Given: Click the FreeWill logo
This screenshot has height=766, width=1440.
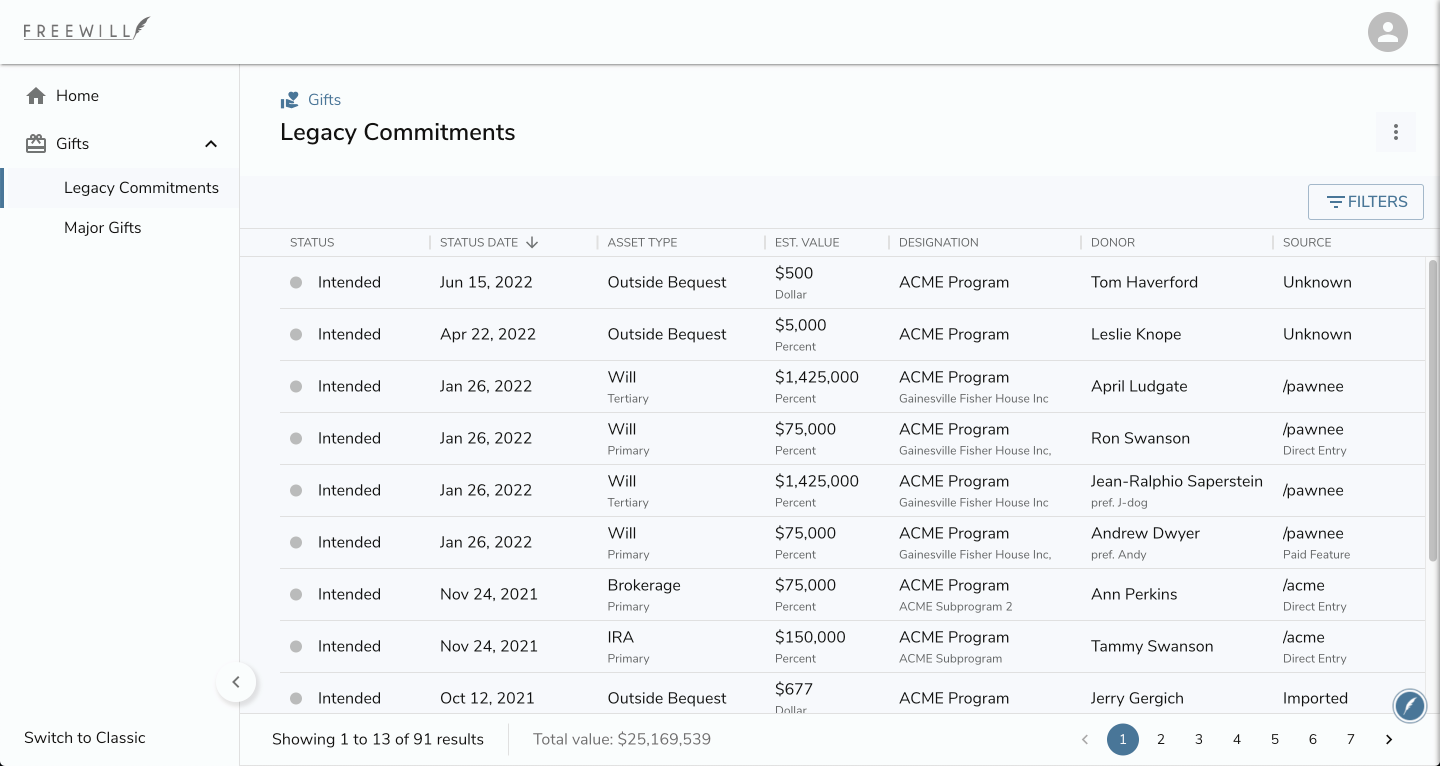Looking at the screenshot, I should [x=87, y=29].
